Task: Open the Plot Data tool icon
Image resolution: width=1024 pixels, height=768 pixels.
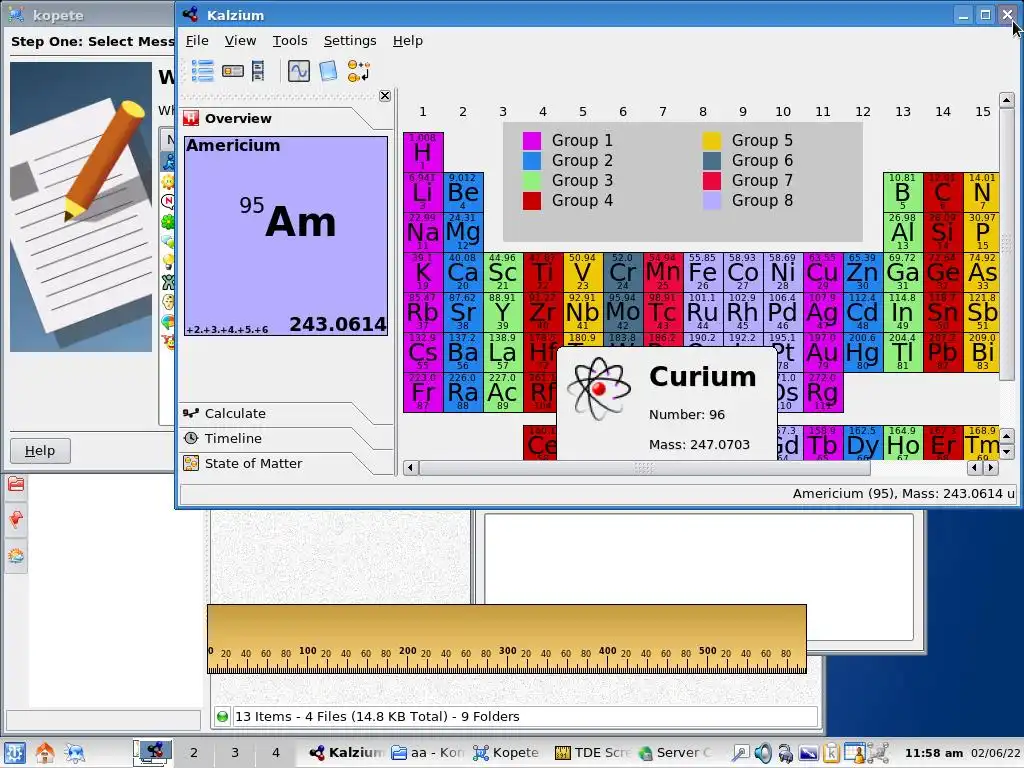Action: (x=298, y=71)
